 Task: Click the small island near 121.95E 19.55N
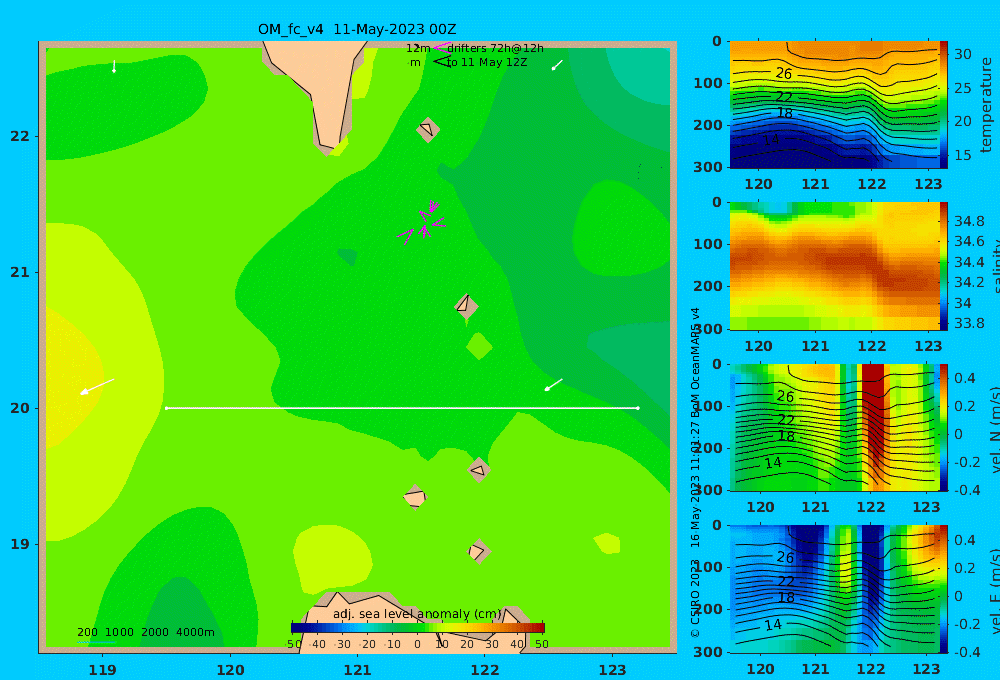point(478,470)
